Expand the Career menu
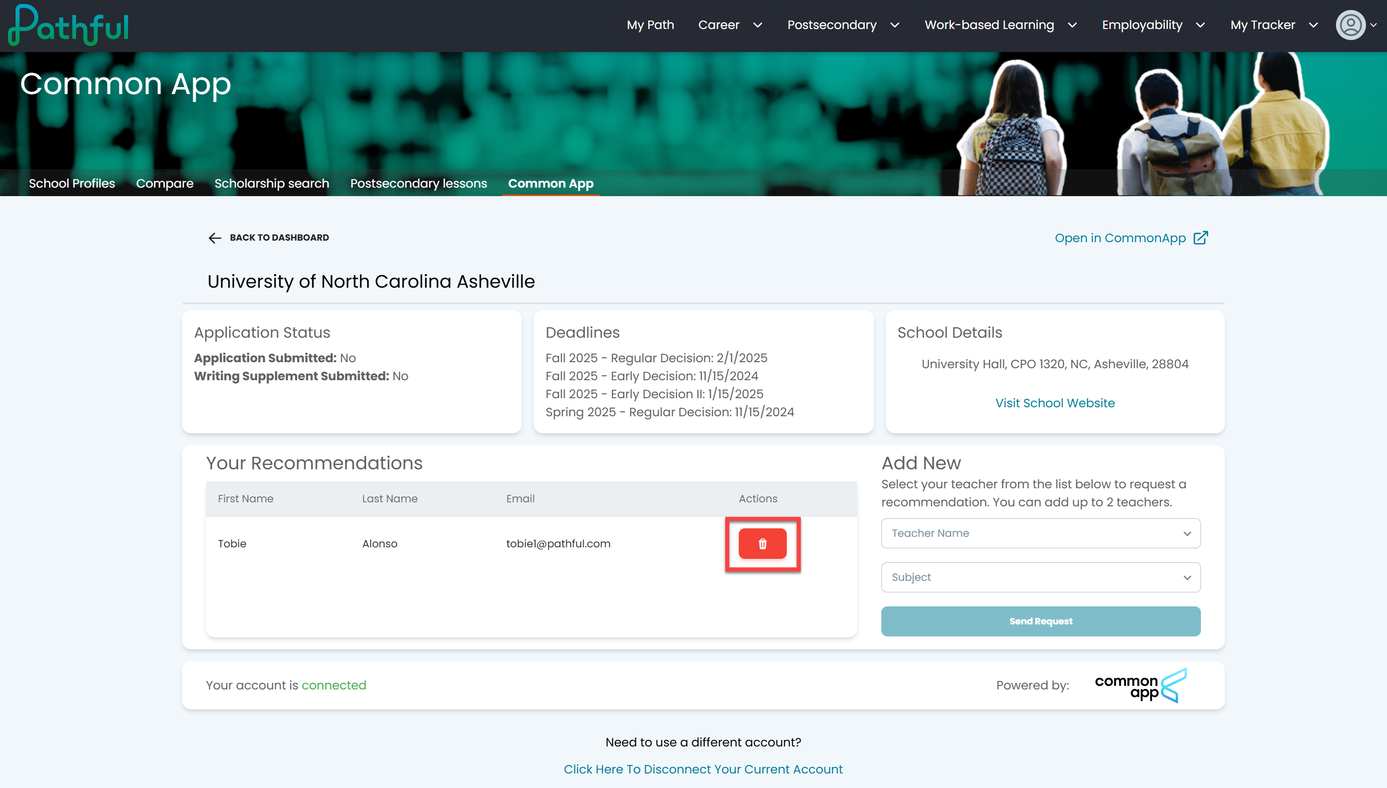The width and height of the screenshot is (1387, 788). point(730,25)
